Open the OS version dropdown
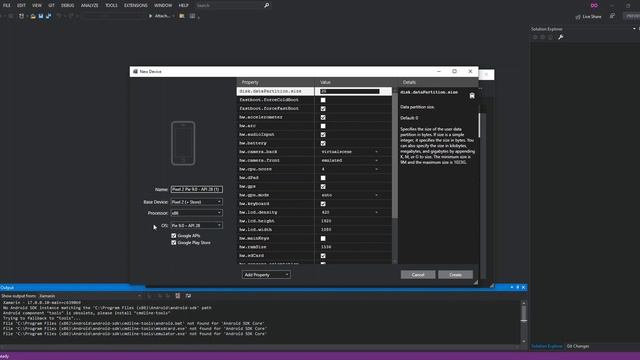 (x=196, y=225)
